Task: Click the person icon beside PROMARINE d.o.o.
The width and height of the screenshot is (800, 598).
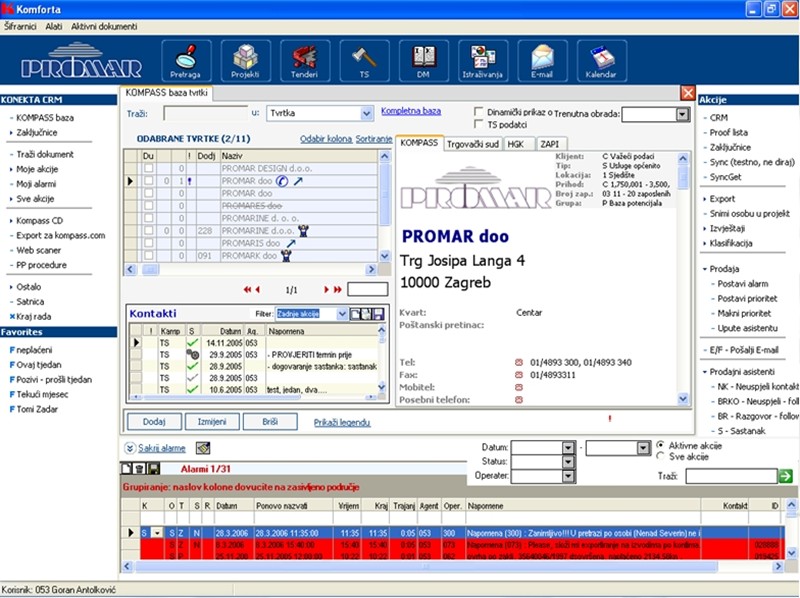Action: click(x=304, y=231)
